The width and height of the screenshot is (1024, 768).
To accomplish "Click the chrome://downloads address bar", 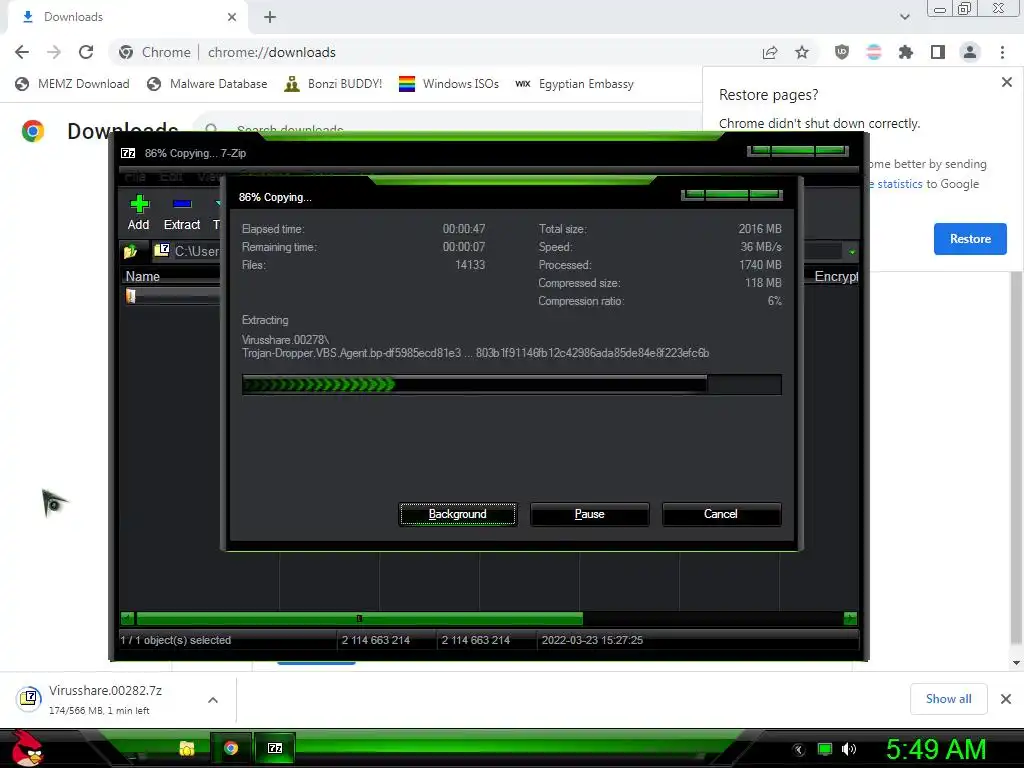I will [272, 52].
